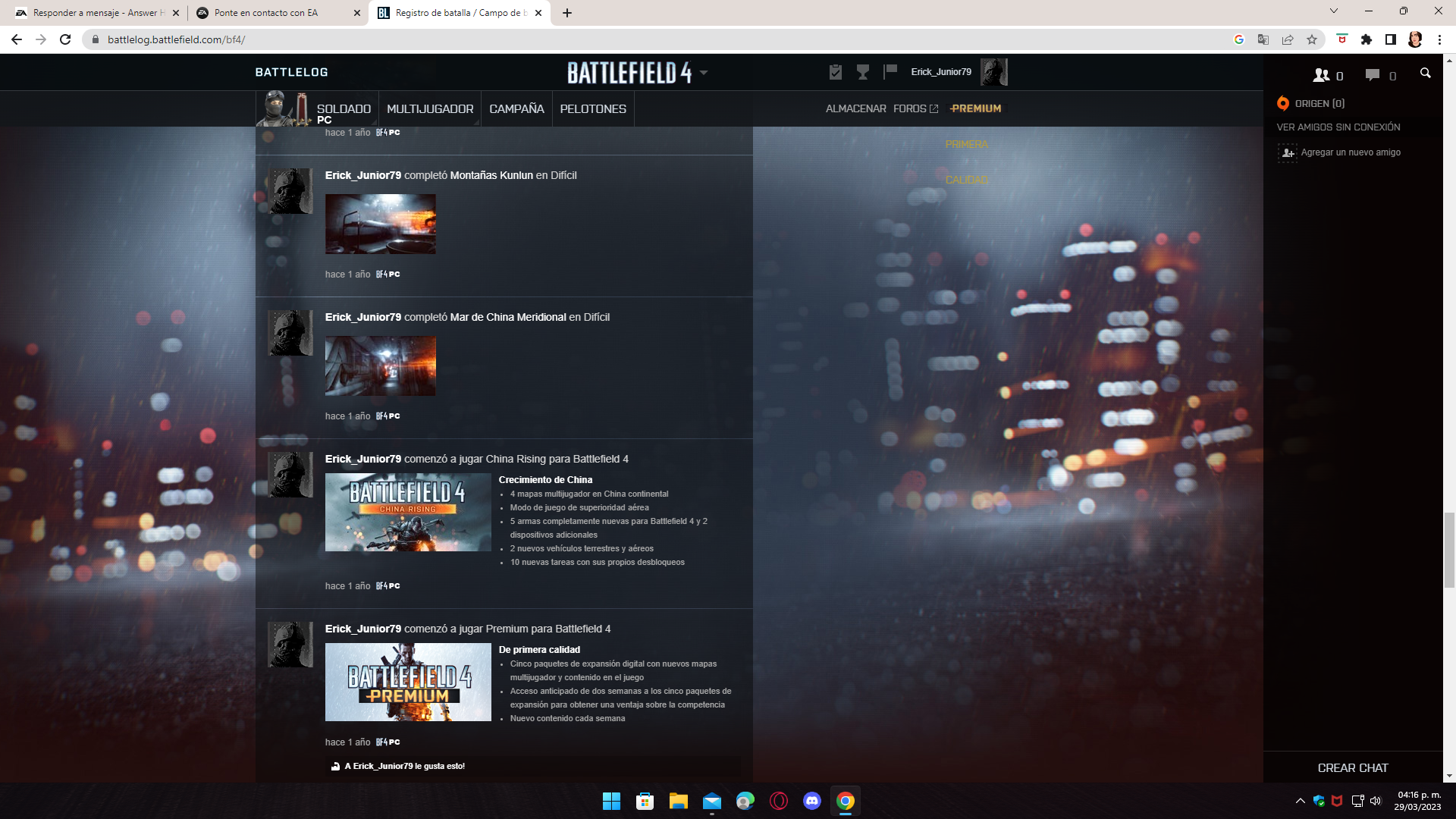Open the Battlefield 4 Premium banner image
1456x819 pixels.
coord(408,682)
